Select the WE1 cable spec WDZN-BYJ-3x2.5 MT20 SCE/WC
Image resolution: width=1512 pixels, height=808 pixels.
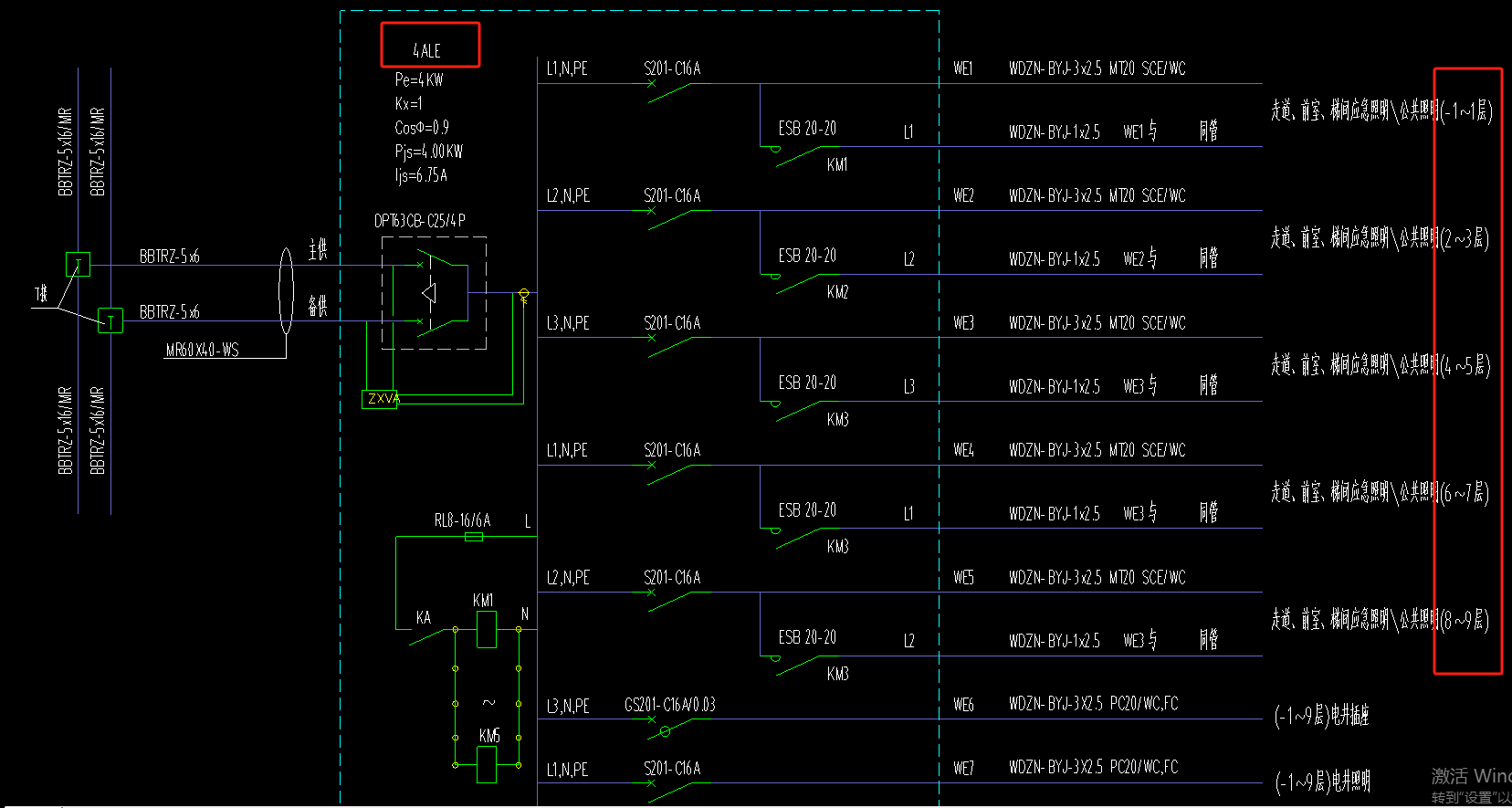[x=1097, y=68]
